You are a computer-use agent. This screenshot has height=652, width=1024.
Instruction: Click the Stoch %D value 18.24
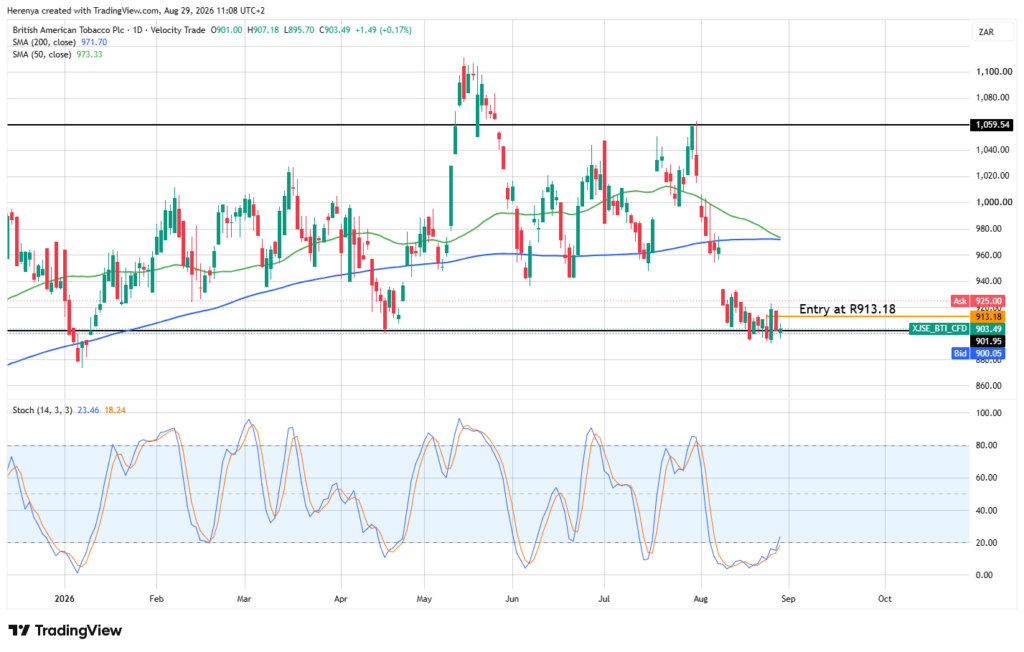click(115, 410)
